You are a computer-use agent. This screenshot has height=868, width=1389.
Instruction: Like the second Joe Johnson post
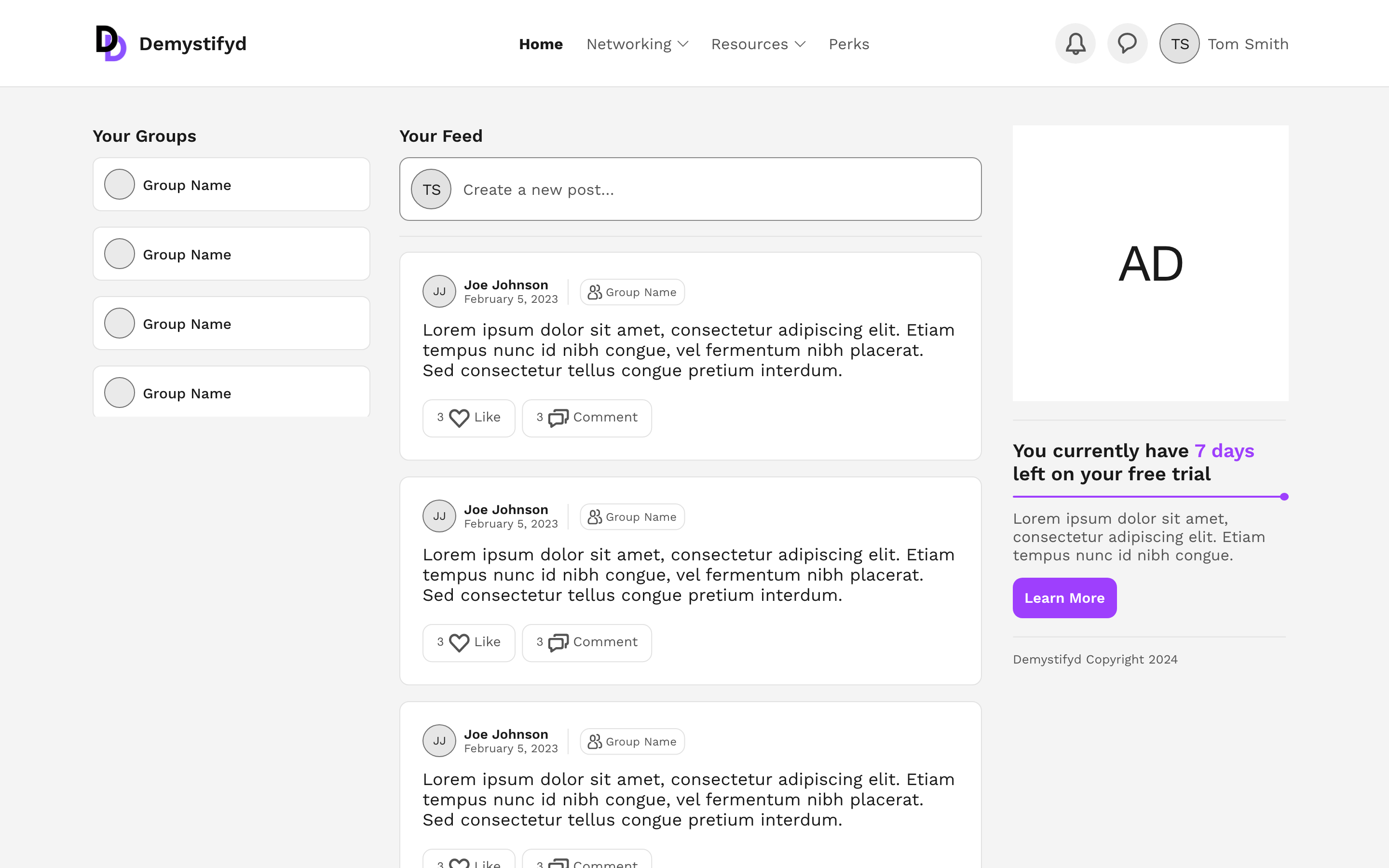(x=469, y=642)
